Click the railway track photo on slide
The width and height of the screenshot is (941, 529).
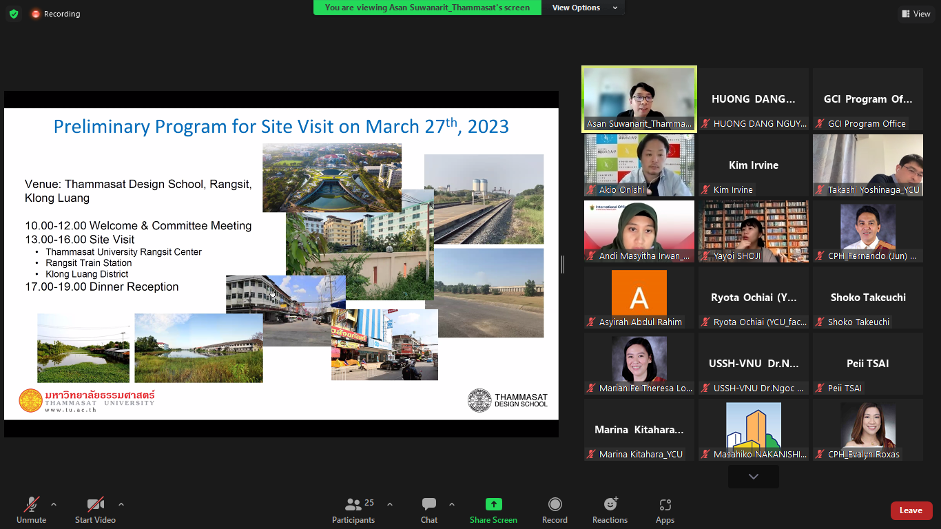(x=484, y=199)
